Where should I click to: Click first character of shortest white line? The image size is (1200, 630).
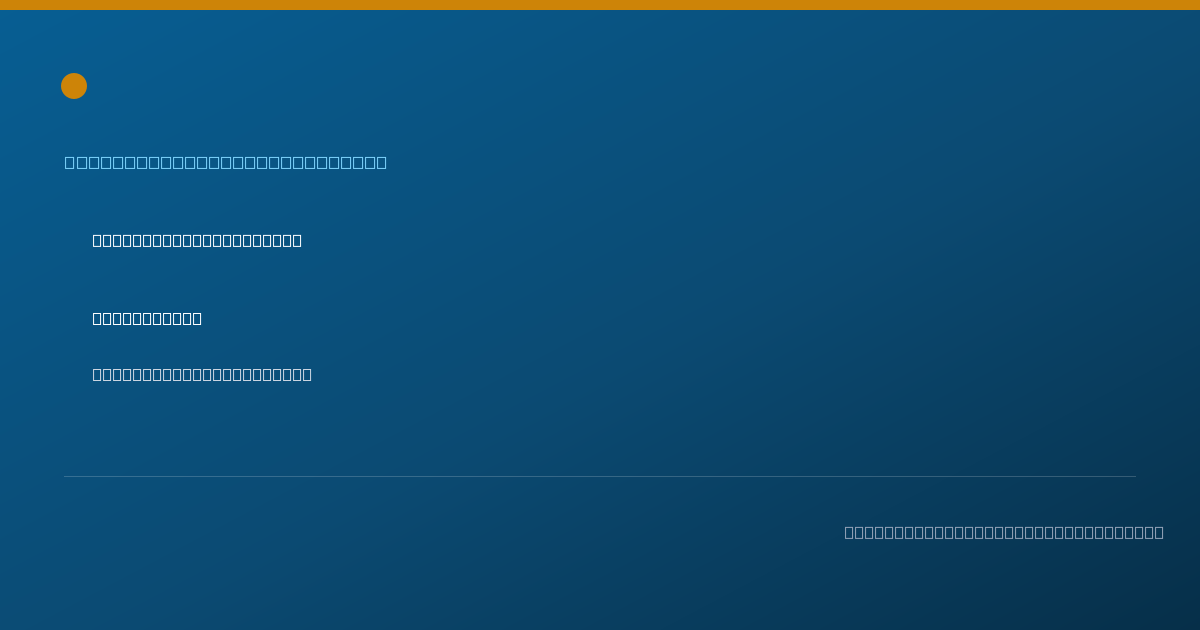click(98, 318)
